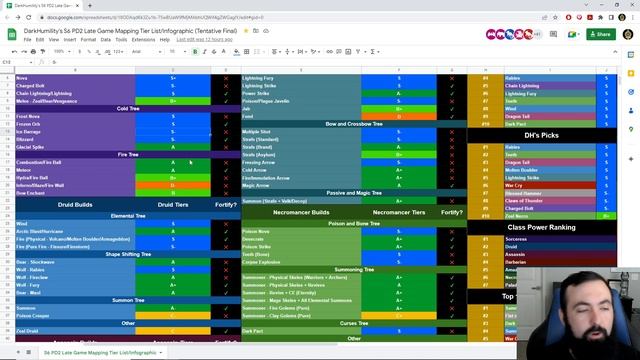The width and height of the screenshot is (640, 360).
Task: Open the Format menu
Action: [x=88, y=40]
